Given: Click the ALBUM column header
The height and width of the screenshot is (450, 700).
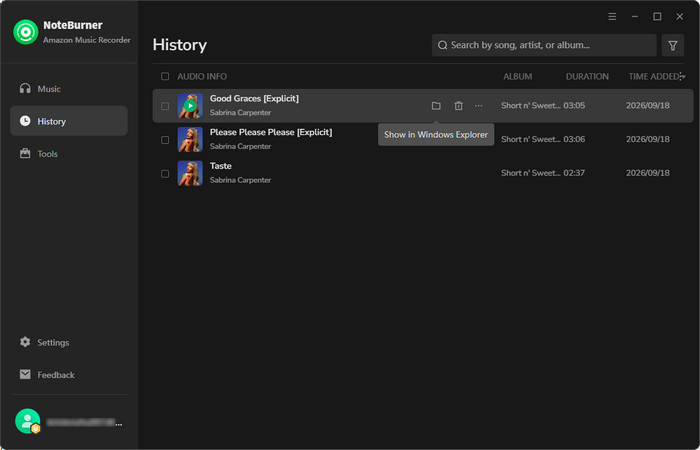Looking at the screenshot, I should 517,76.
